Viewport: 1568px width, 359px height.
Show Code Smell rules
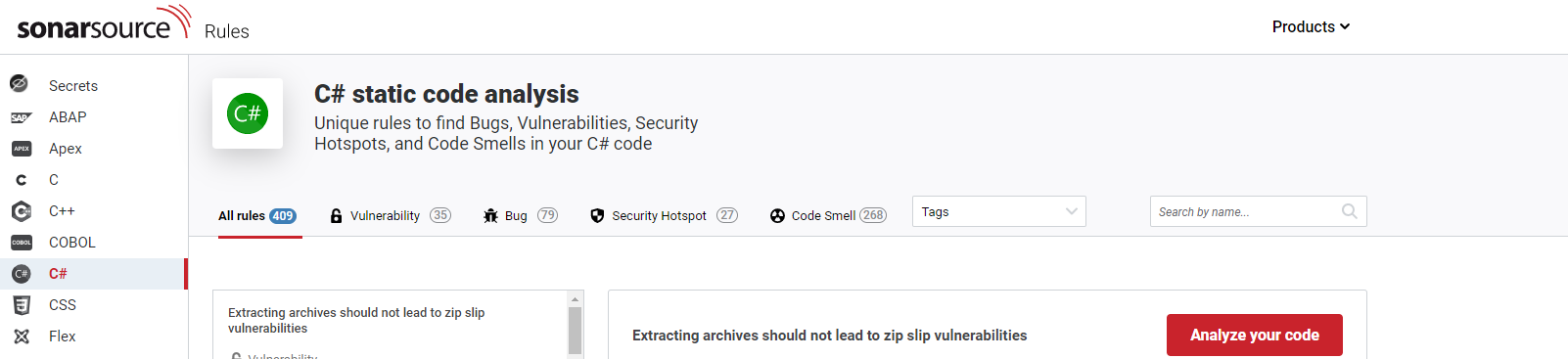pyautogui.click(x=828, y=215)
